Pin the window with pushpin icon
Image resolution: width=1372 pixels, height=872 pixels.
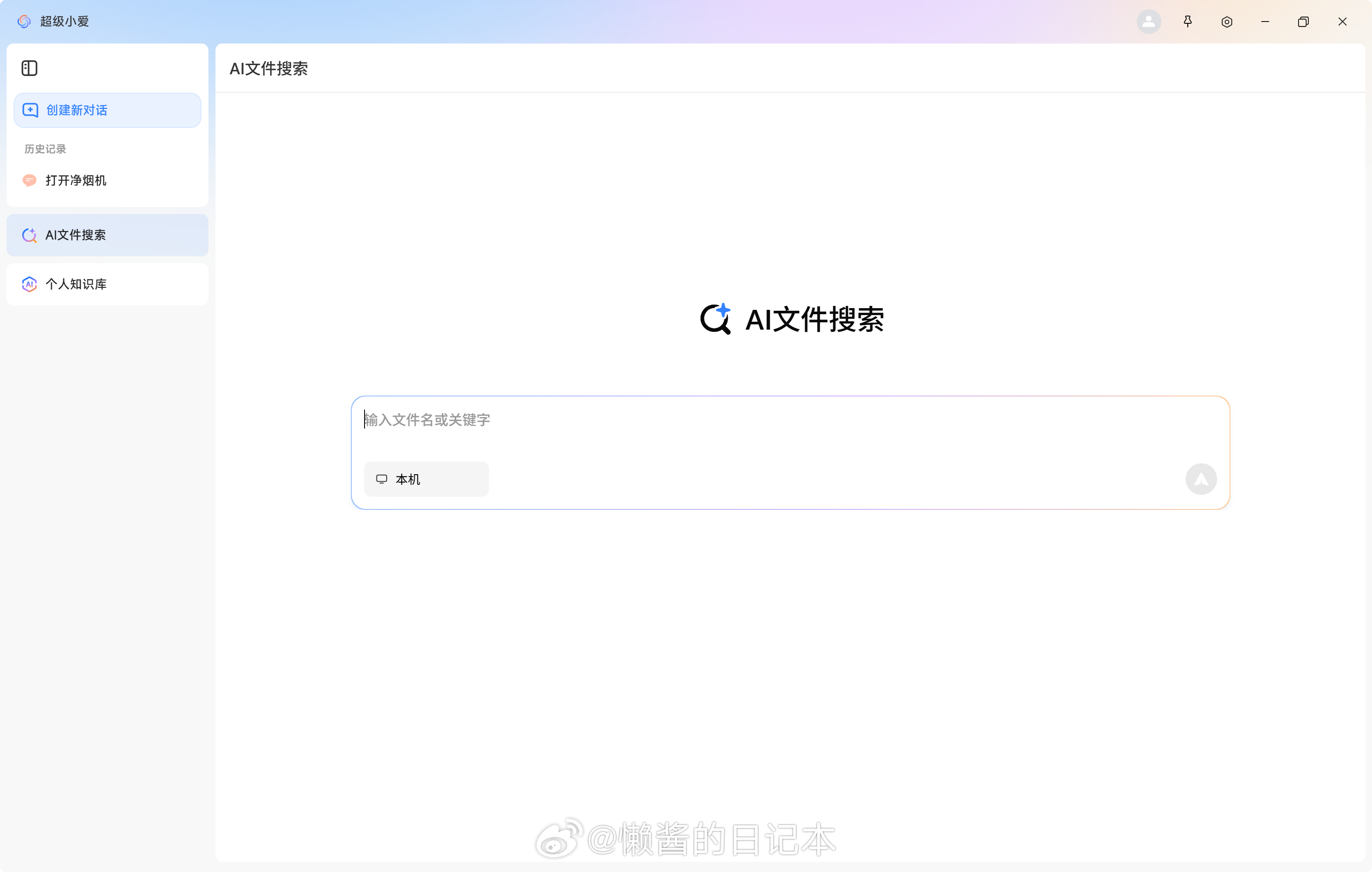pos(1187,22)
